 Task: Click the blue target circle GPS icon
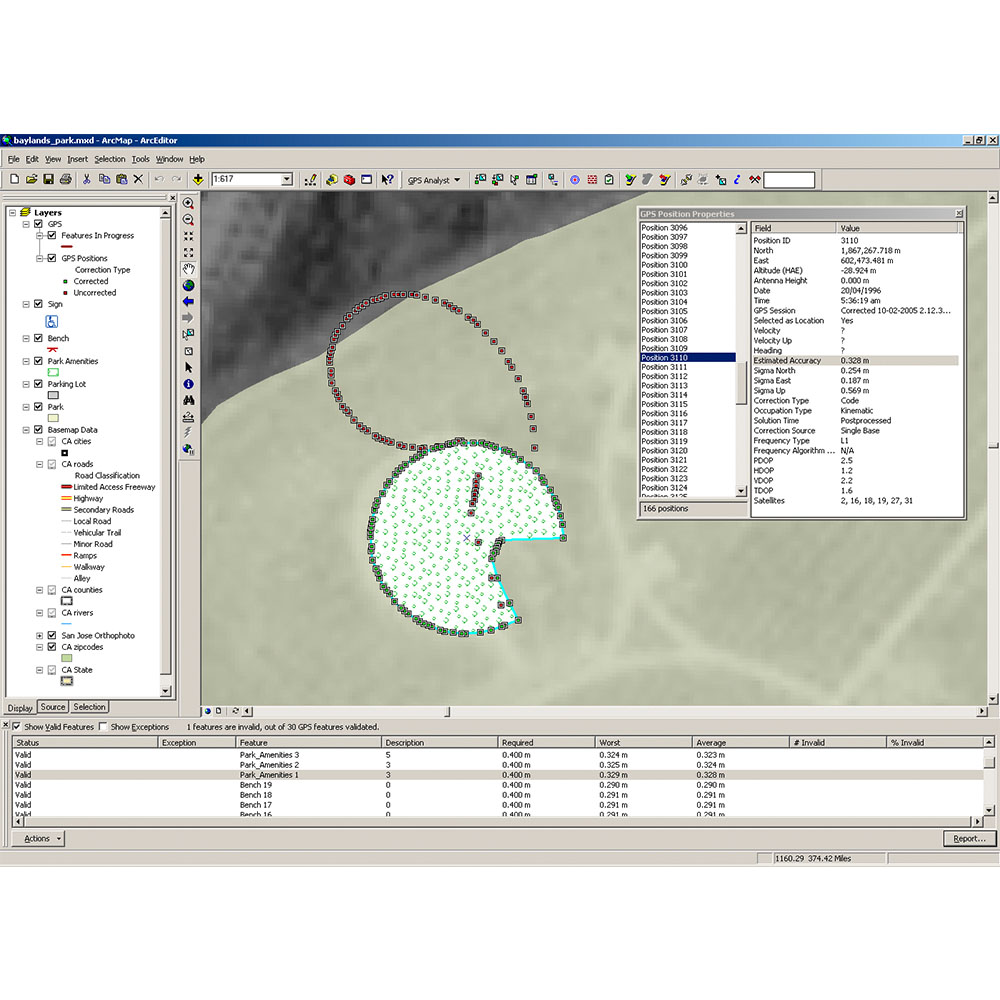(575, 180)
